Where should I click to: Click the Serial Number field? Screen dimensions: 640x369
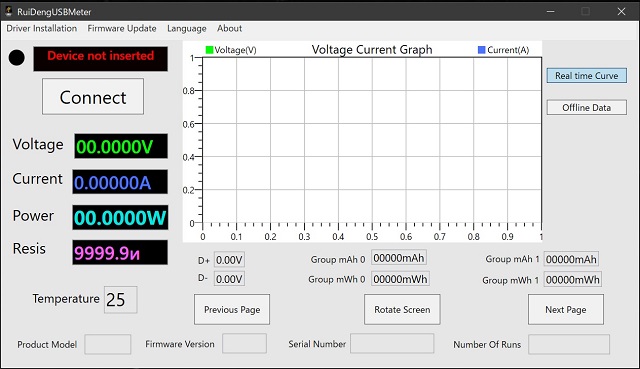(x=392, y=343)
